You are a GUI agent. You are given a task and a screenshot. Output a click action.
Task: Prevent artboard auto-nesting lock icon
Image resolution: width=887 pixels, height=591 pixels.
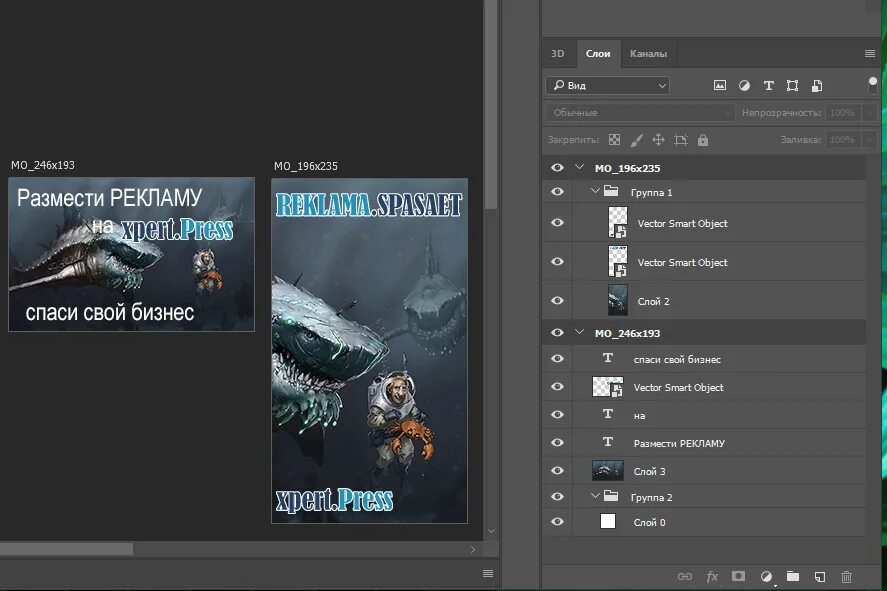click(681, 140)
